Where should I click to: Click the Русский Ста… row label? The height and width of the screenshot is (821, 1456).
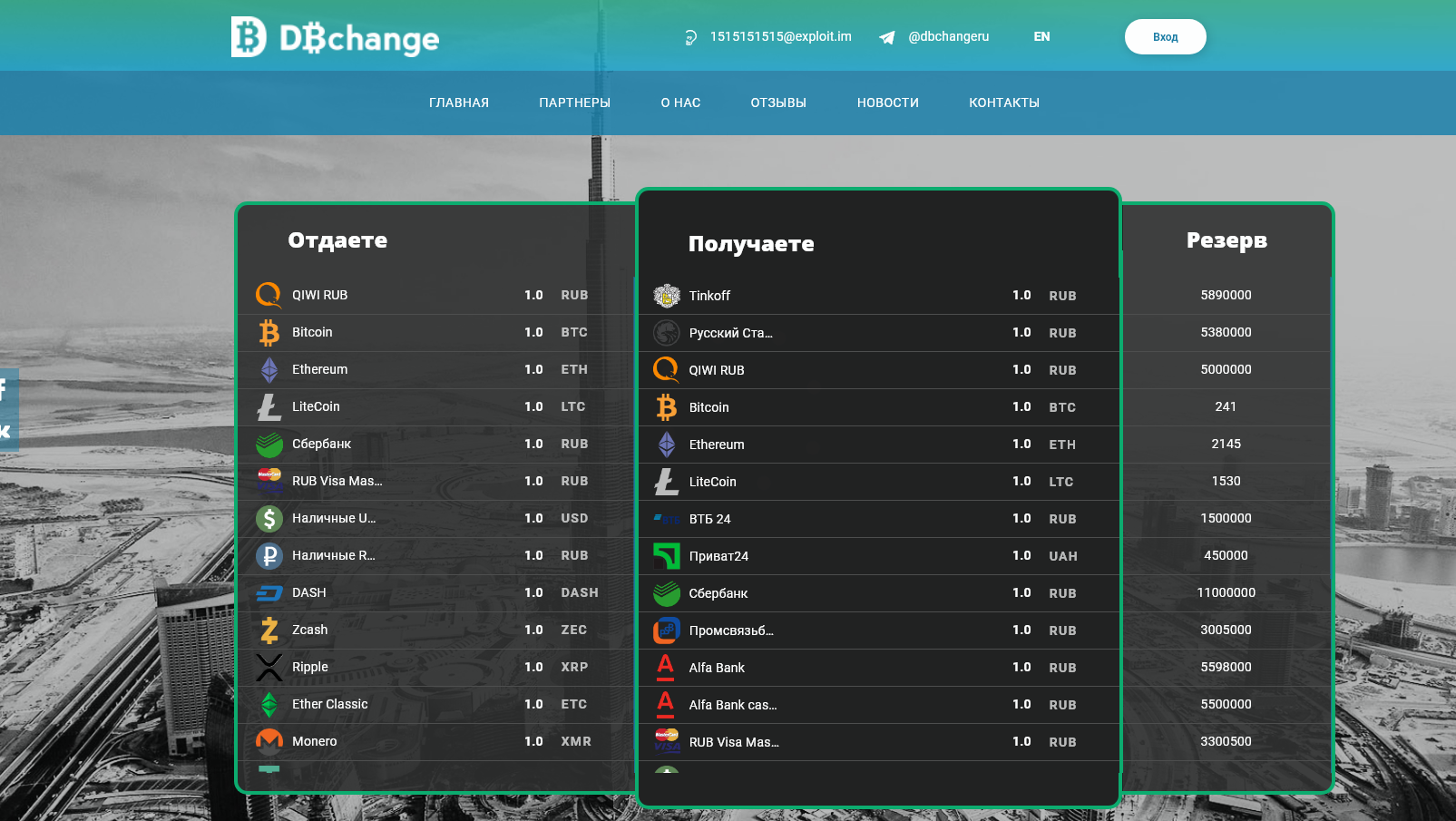pyautogui.click(x=731, y=333)
